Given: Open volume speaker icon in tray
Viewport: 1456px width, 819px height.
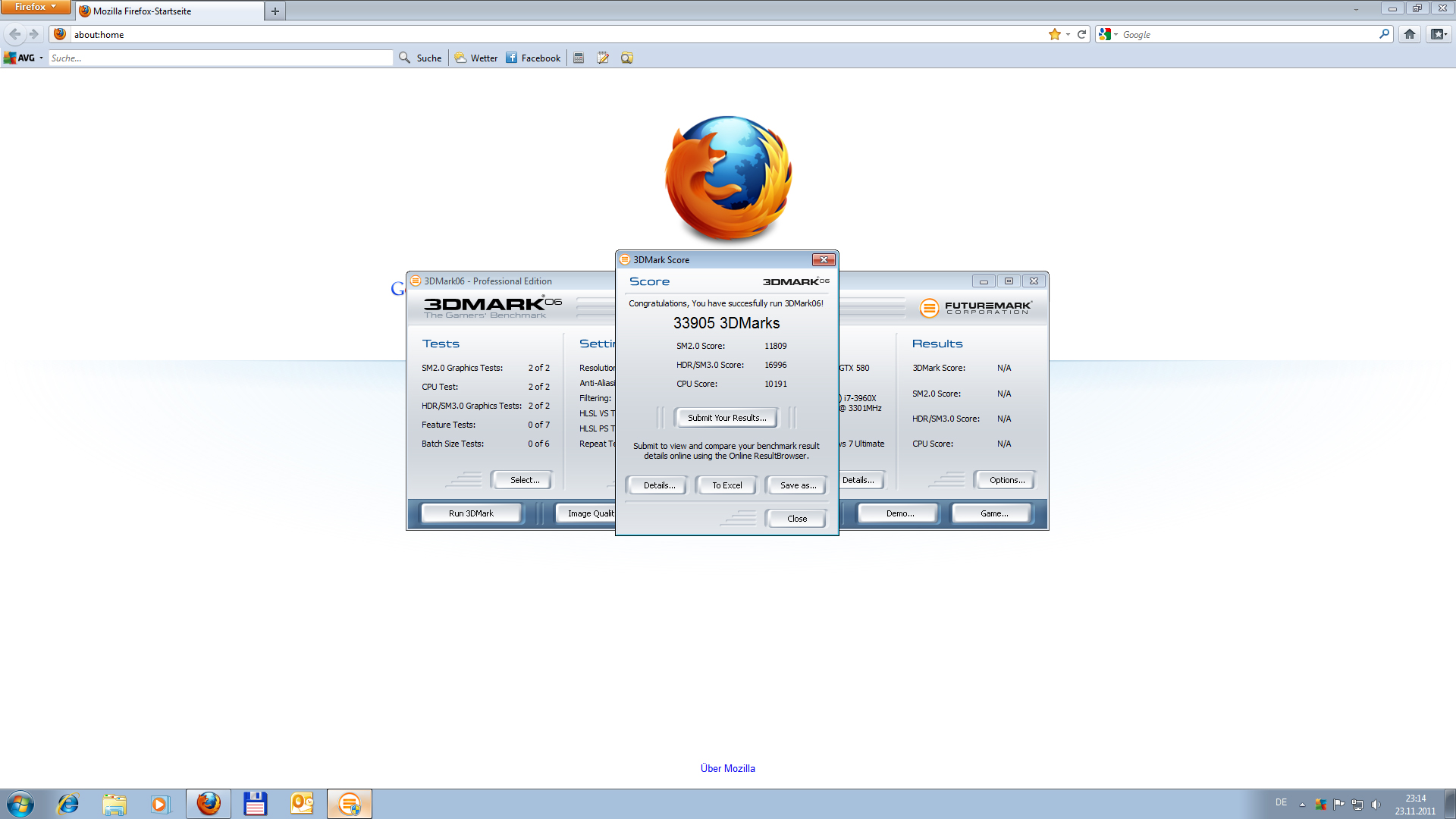Looking at the screenshot, I should tap(1376, 805).
